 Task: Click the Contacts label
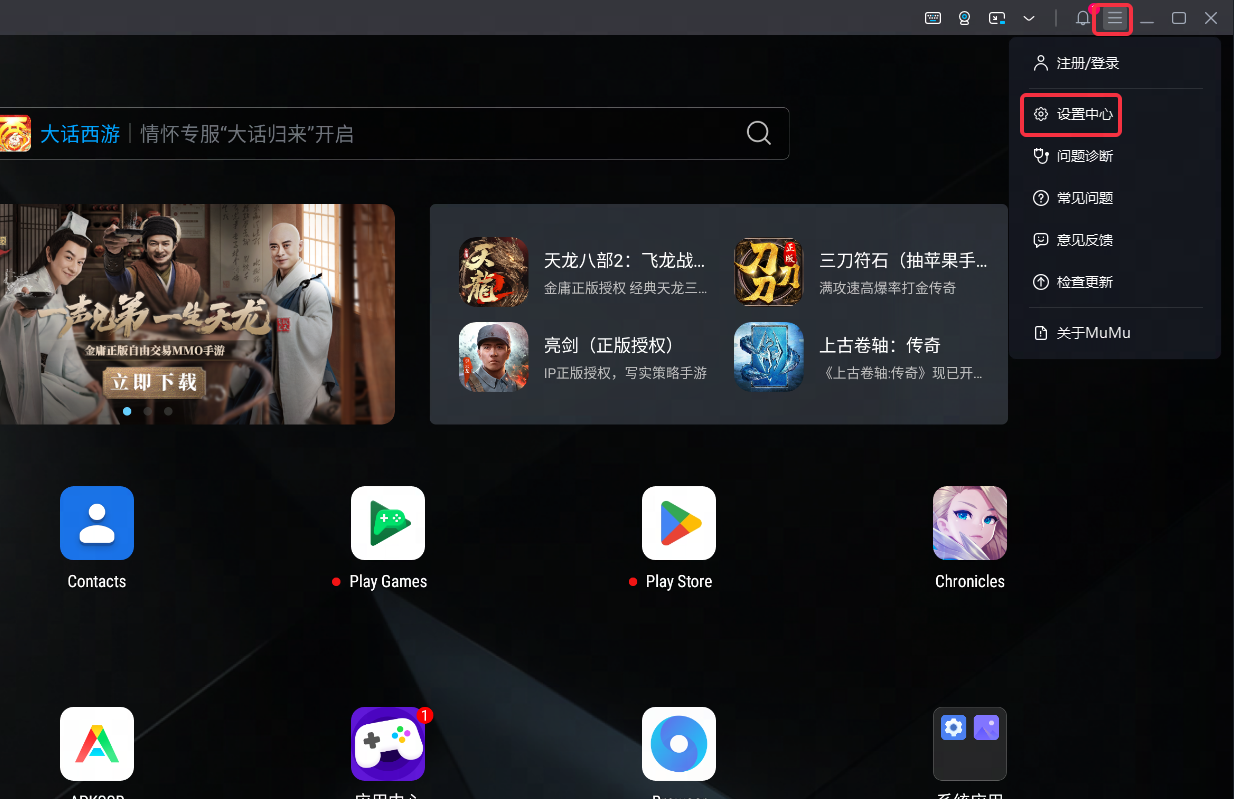[97, 581]
